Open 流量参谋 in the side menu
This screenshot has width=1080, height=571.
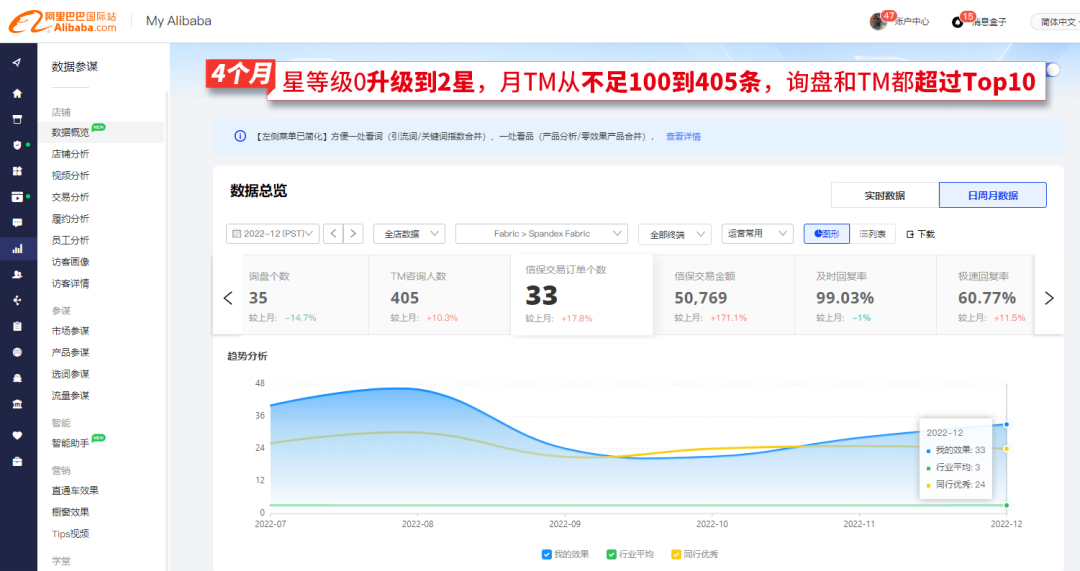tap(70, 395)
